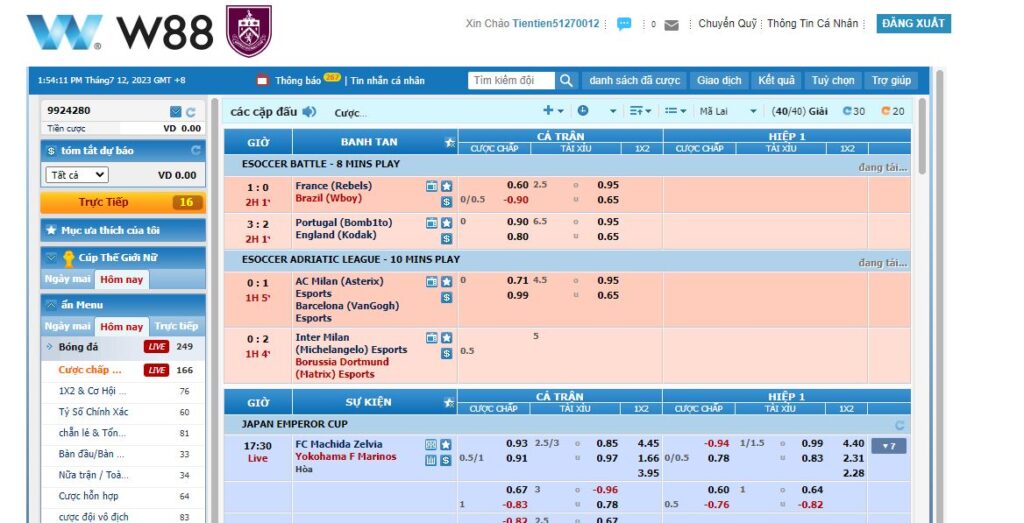
Task: Open stats icon for FC Machida Zelvia match
Action: tap(431, 444)
